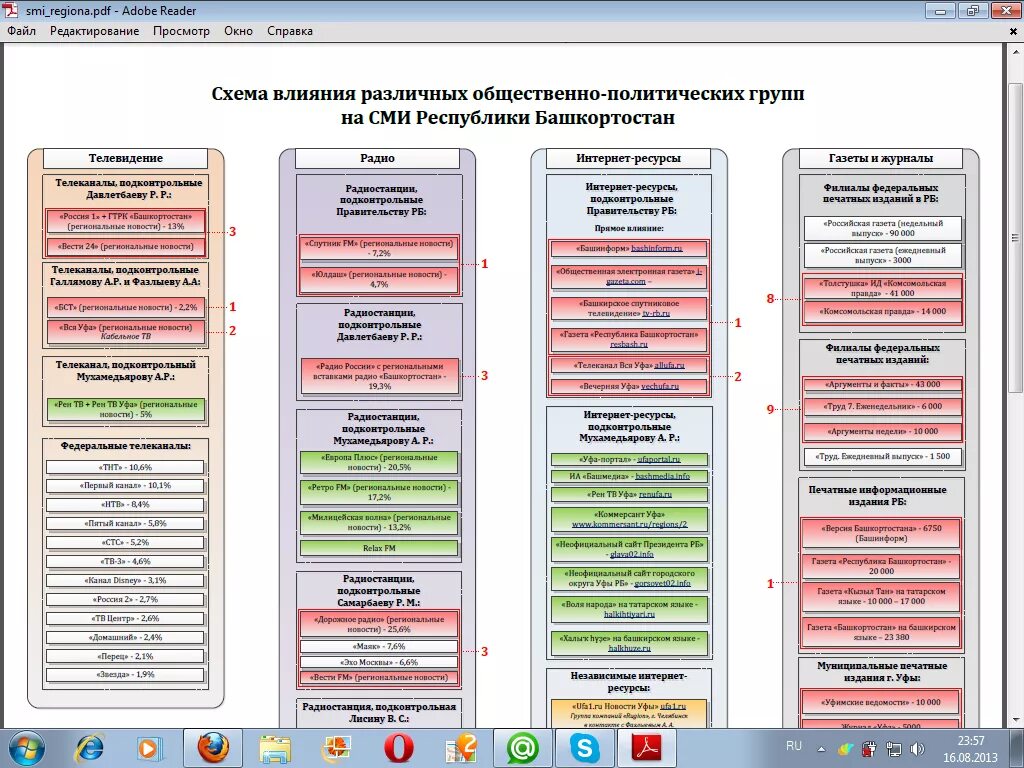Viewport: 1024px width, 768px height.
Task: Click the «Маяк» - 7,6% box
Action: pos(379,647)
